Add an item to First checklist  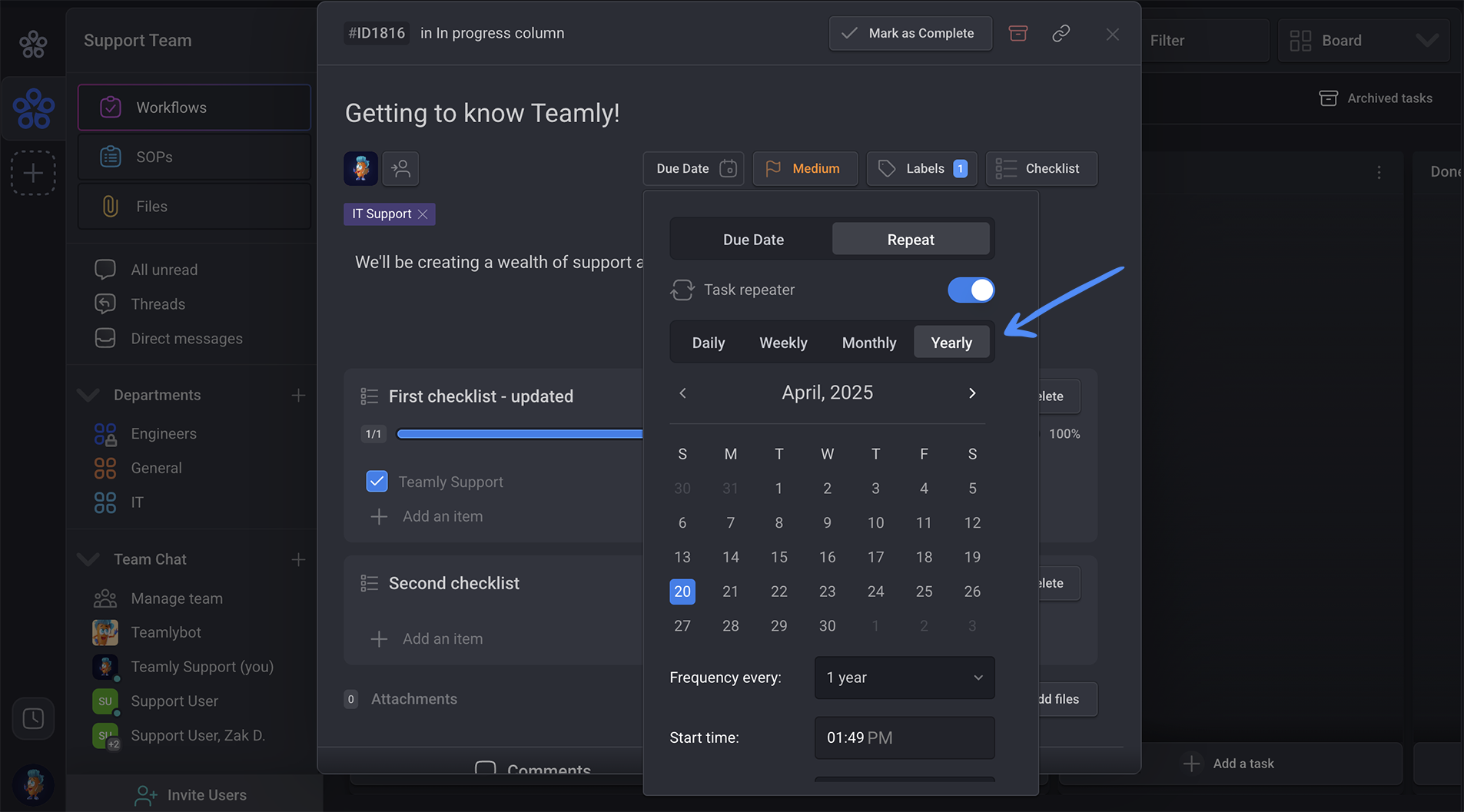pos(427,516)
